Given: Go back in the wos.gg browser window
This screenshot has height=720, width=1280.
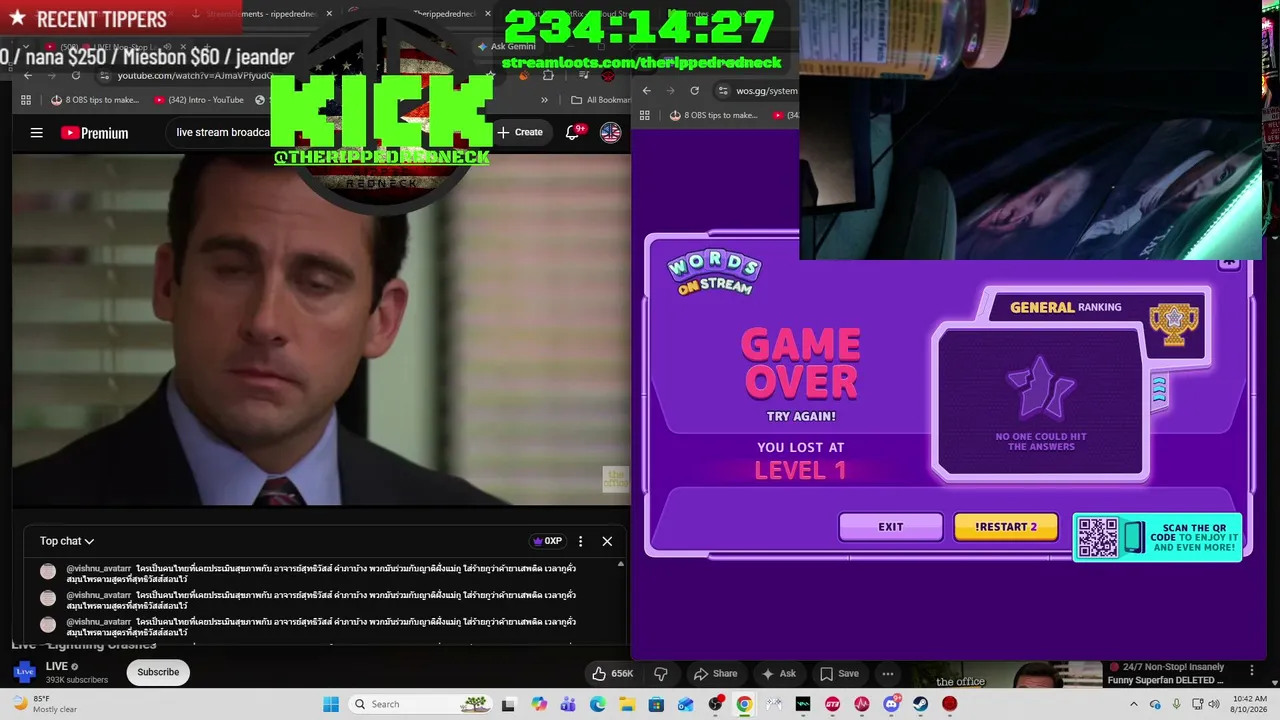Looking at the screenshot, I should [647, 91].
